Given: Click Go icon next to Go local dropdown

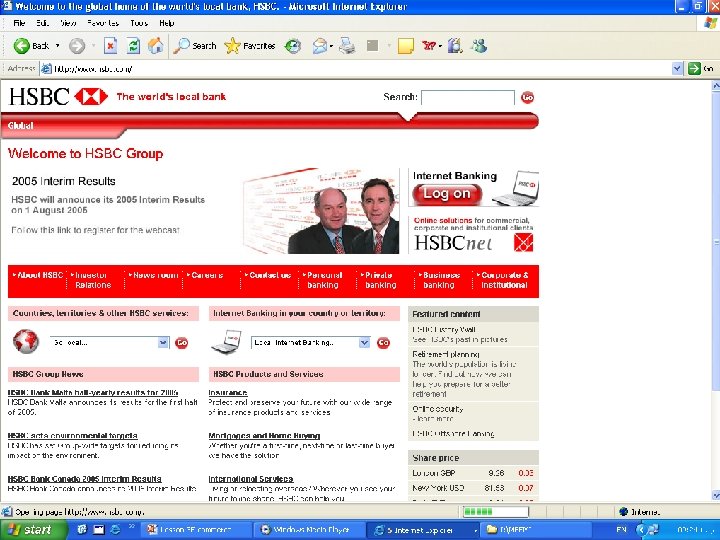Looking at the screenshot, I should coord(182,343).
